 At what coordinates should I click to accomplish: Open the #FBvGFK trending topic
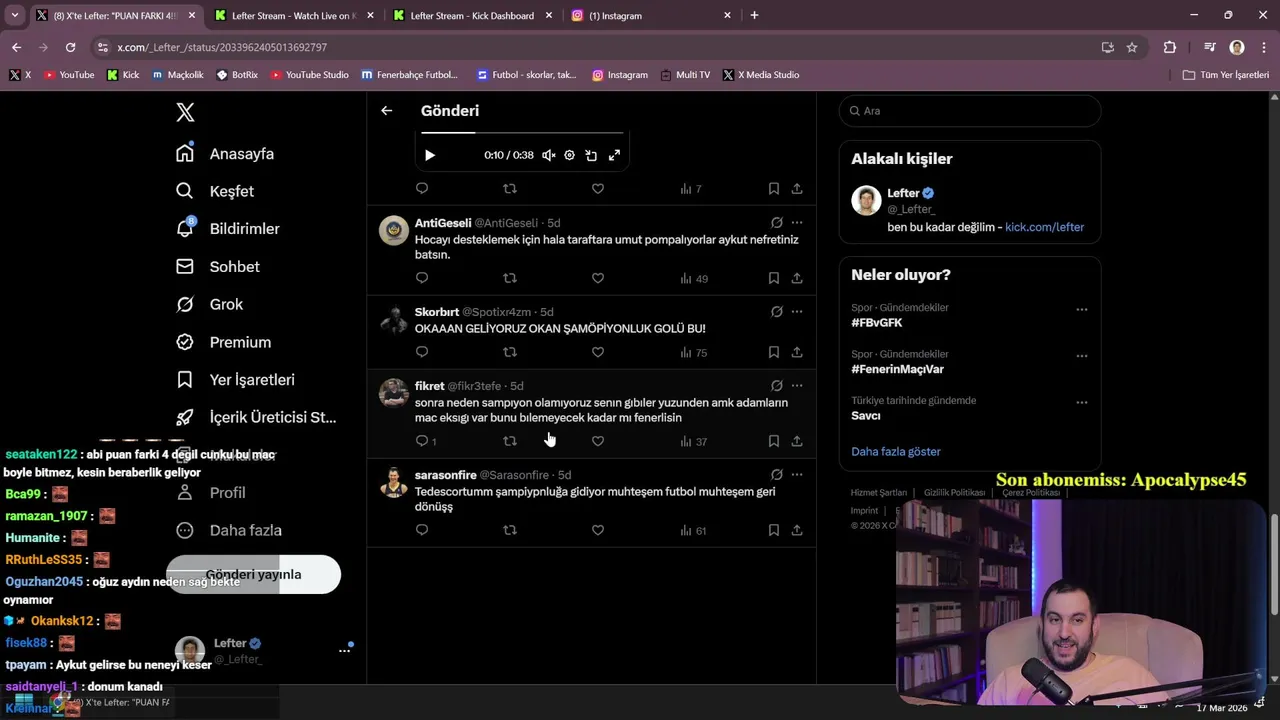tap(877, 323)
